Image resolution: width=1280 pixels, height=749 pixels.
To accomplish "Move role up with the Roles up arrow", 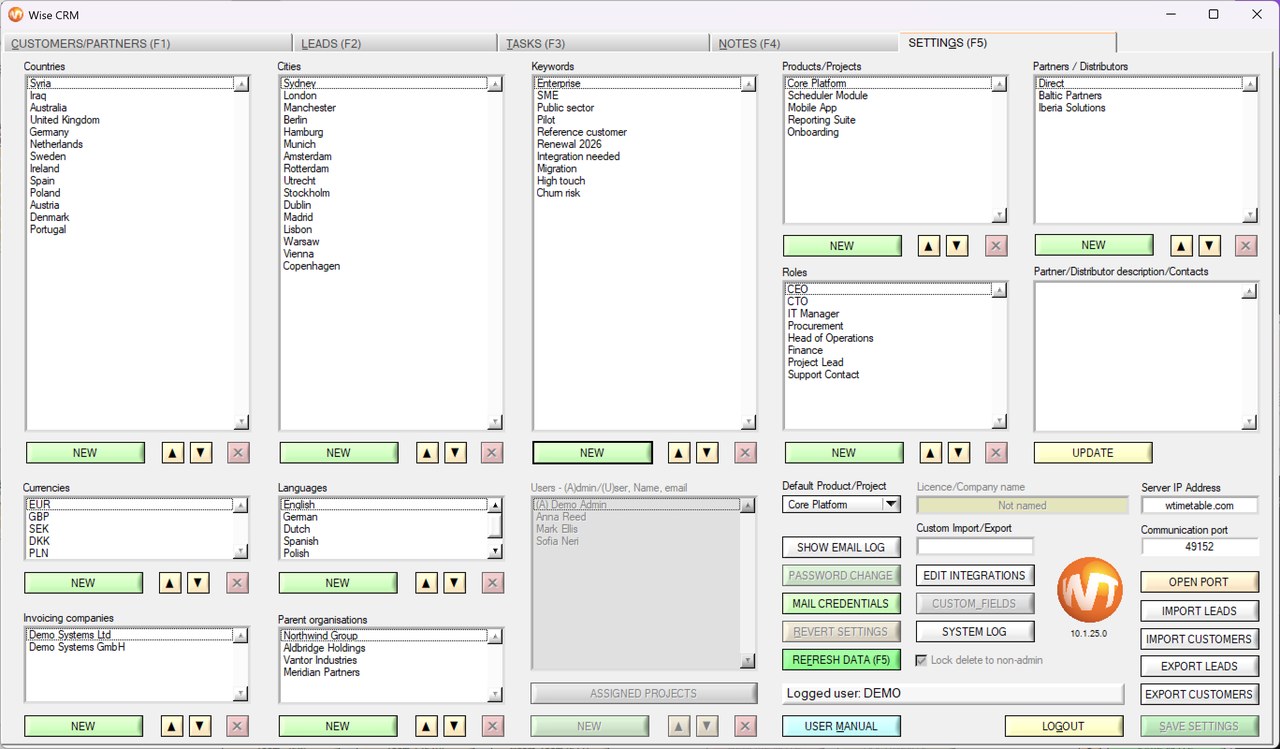I will tap(930, 453).
